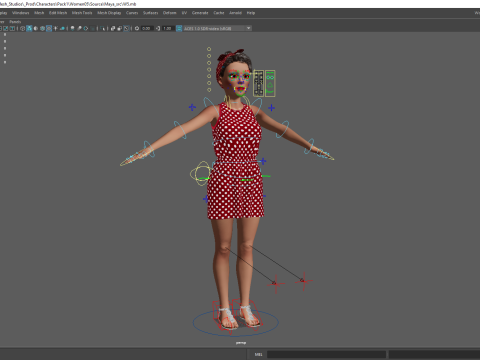This screenshot has height=360, width=480.
Task: Click X-ray active components icon
Action: [119, 29]
